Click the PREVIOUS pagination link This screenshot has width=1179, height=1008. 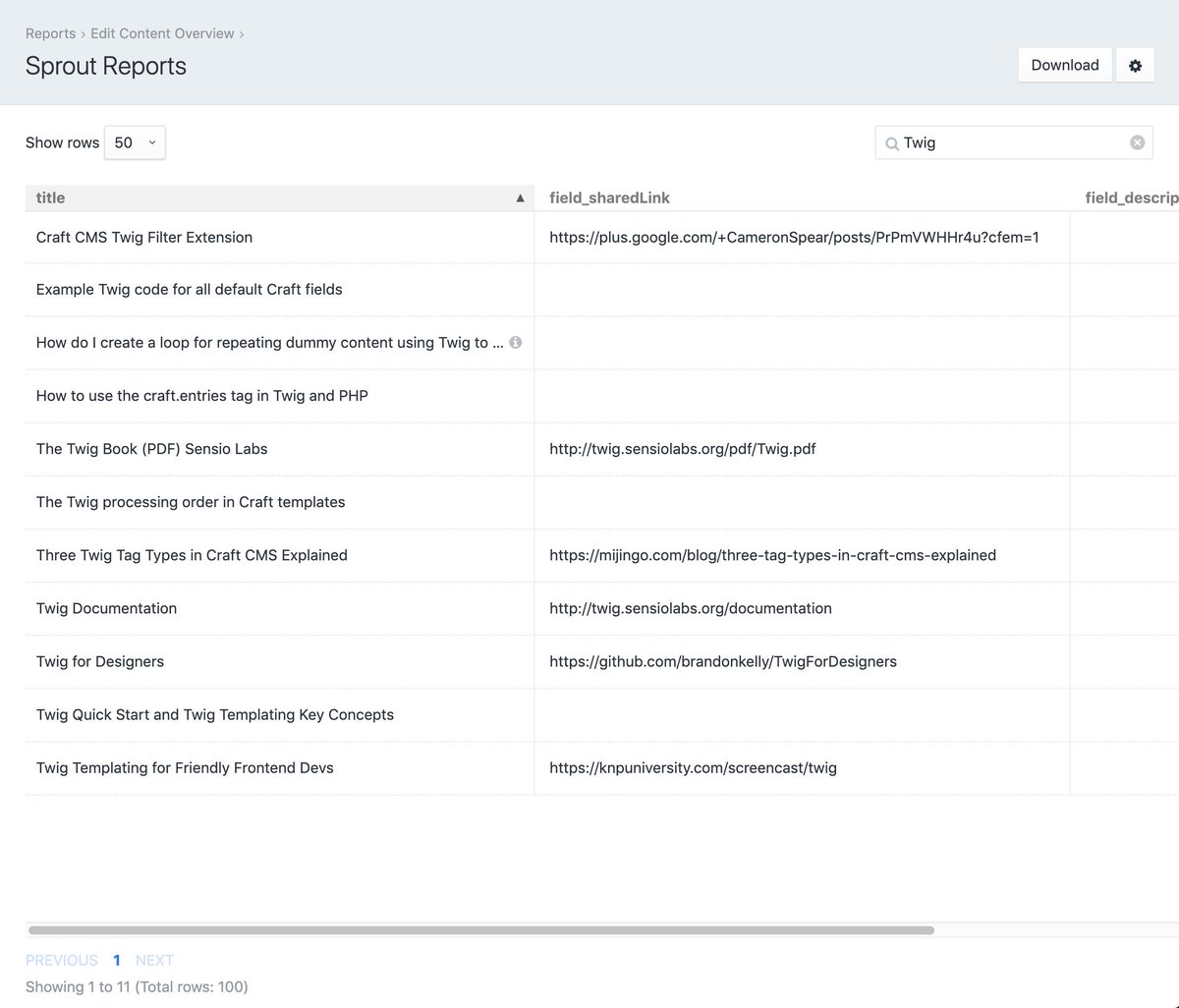(61, 960)
